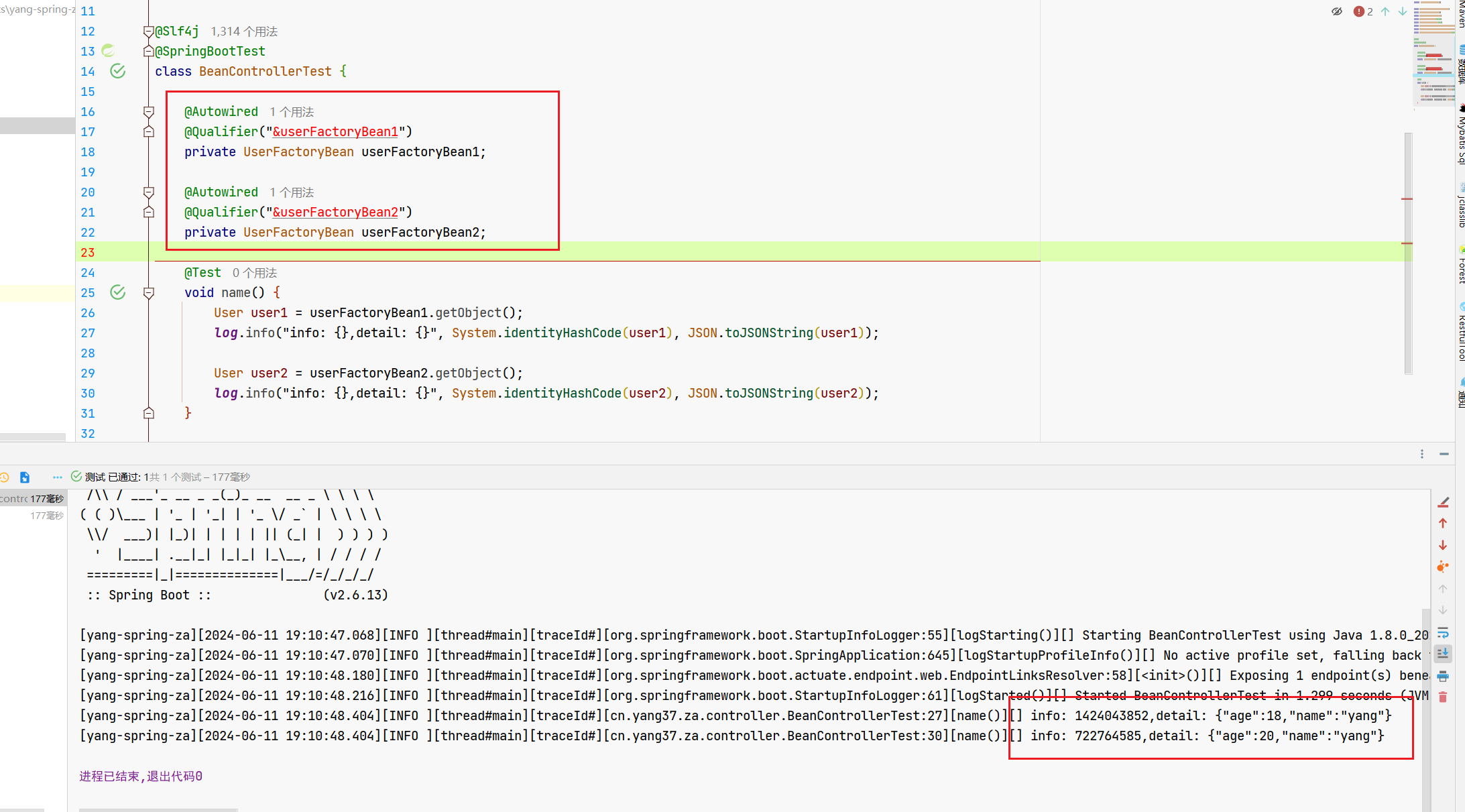Click the red up arrow in console toolbar
1465x812 pixels.
pyautogui.click(x=1443, y=523)
